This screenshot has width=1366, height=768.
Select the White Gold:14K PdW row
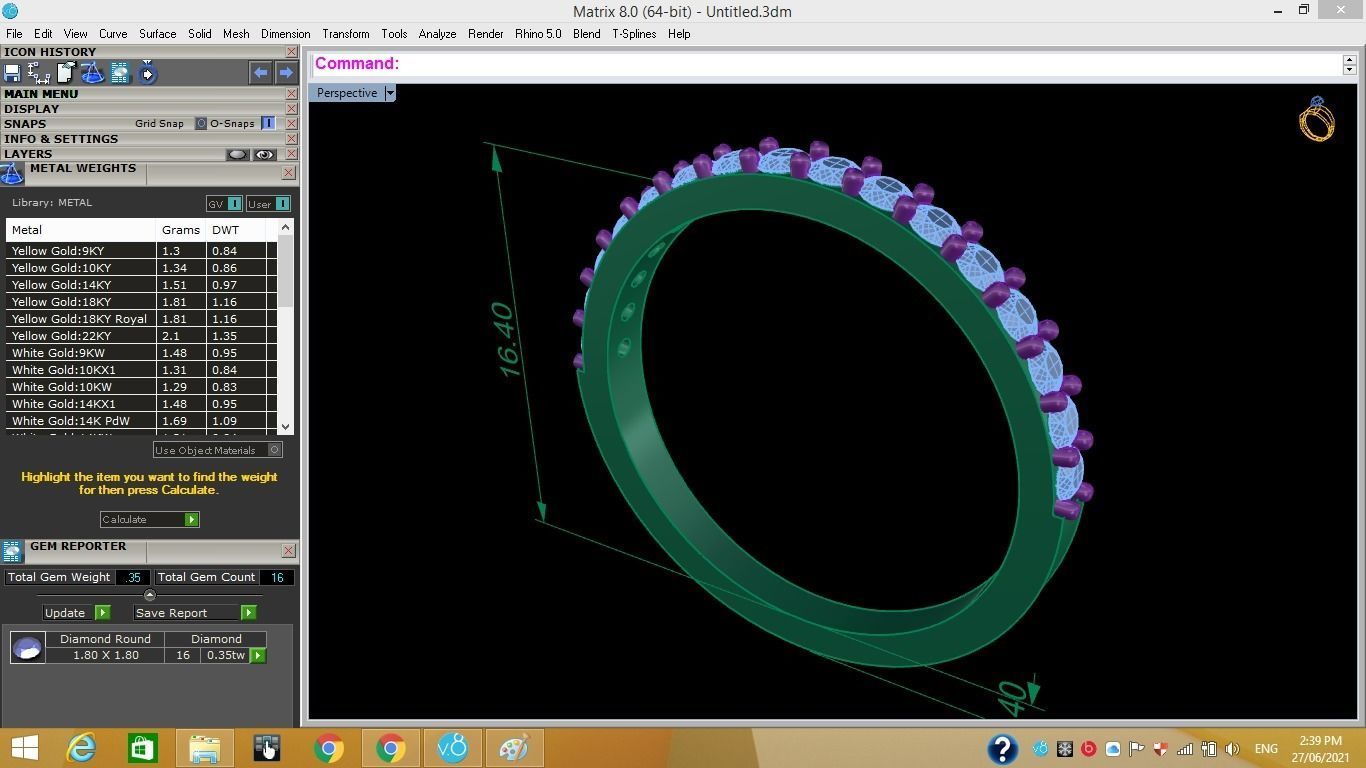click(x=141, y=421)
